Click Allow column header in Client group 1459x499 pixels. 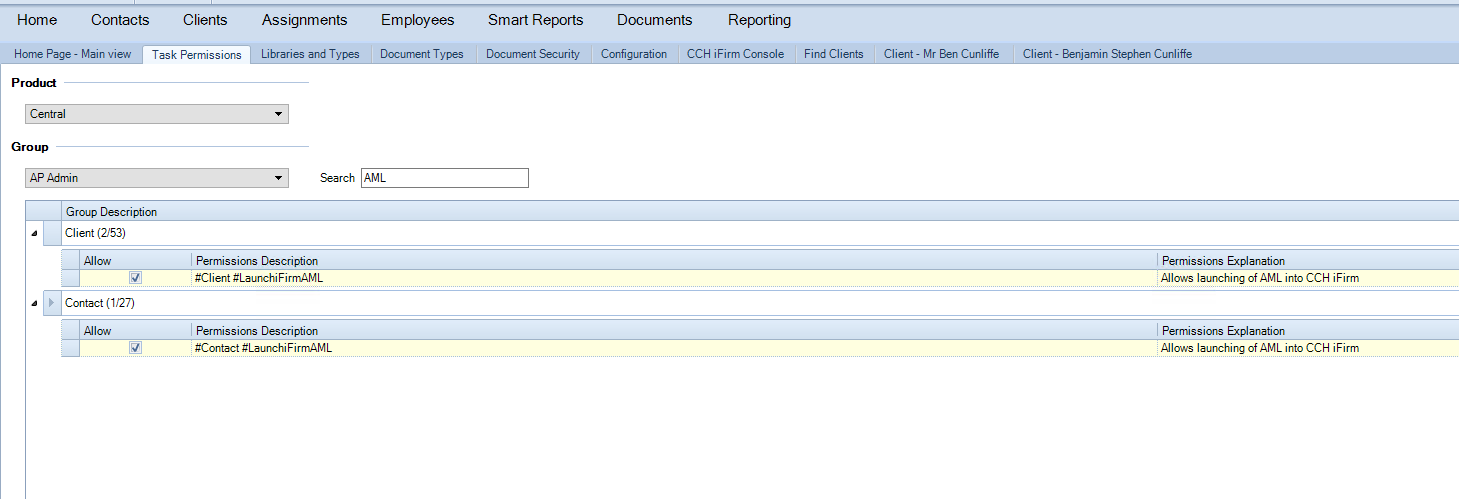click(135, 261)
